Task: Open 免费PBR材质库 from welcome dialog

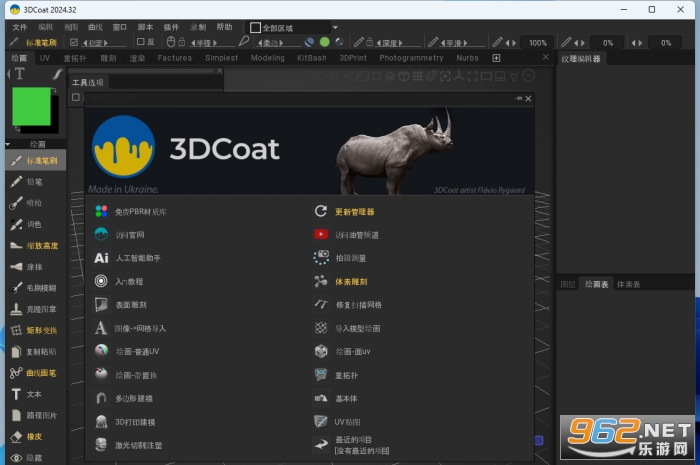Action: pos(130,212)
